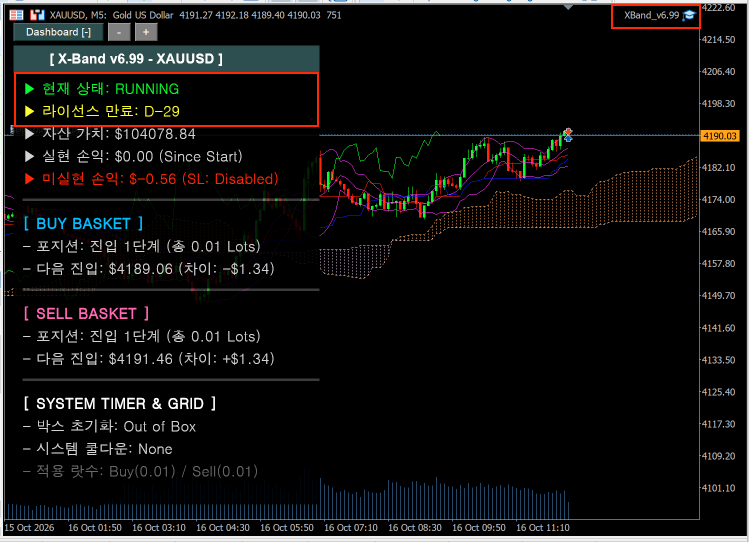Click the white arrow beside asset value line

pyautogui.click(x=30, y=134)
